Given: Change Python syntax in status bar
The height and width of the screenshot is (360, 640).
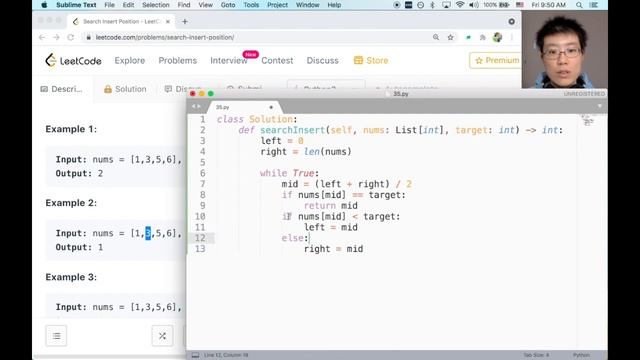Looking at the screenshot, I should tap(581, 355).
